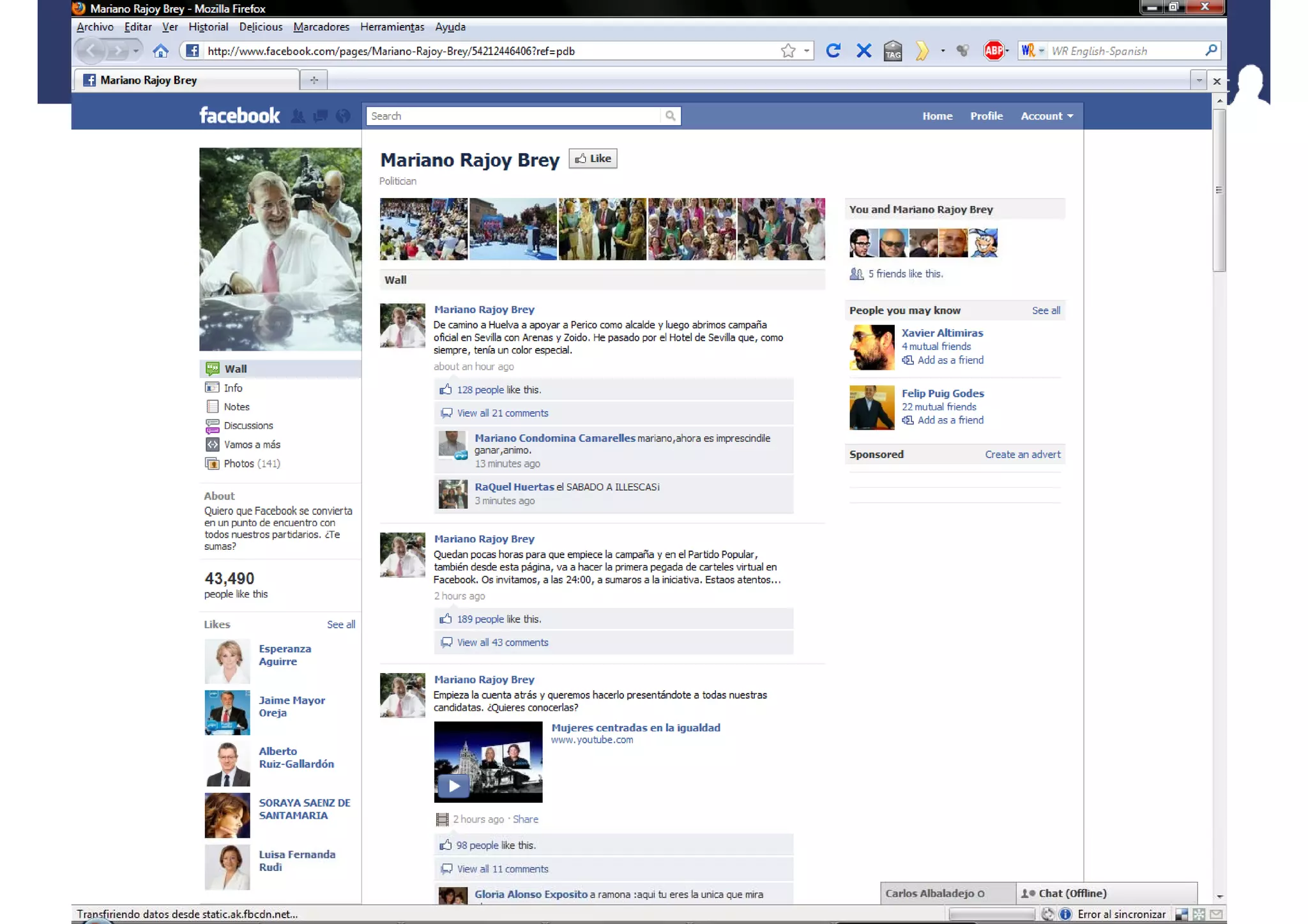Click Add as a friend for Felip Puig Godes

tap(950, 420)
